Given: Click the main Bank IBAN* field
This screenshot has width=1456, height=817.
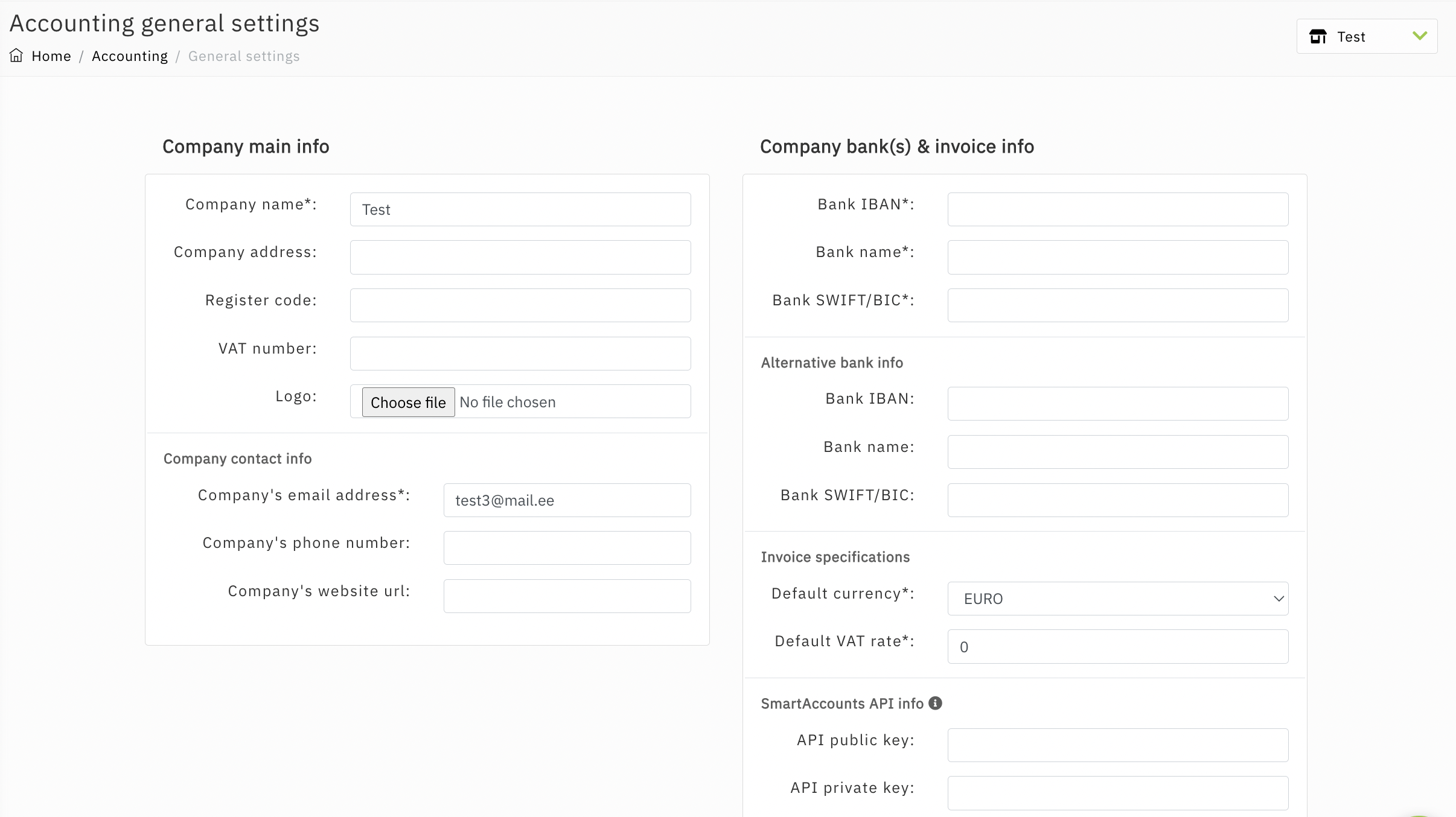Looking at the screenshot, I should click(x=1117, y=209).
